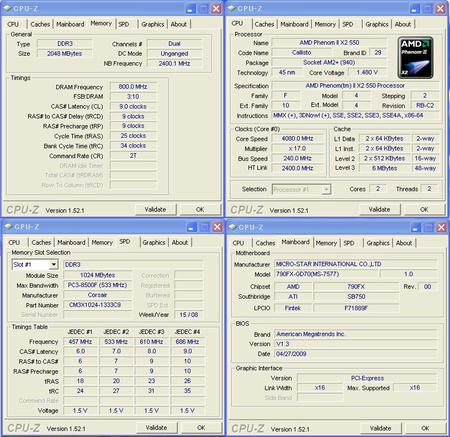Click the DRAM Frequency 800.0 MHz field
450x437 pixels.
click(133, 87)
